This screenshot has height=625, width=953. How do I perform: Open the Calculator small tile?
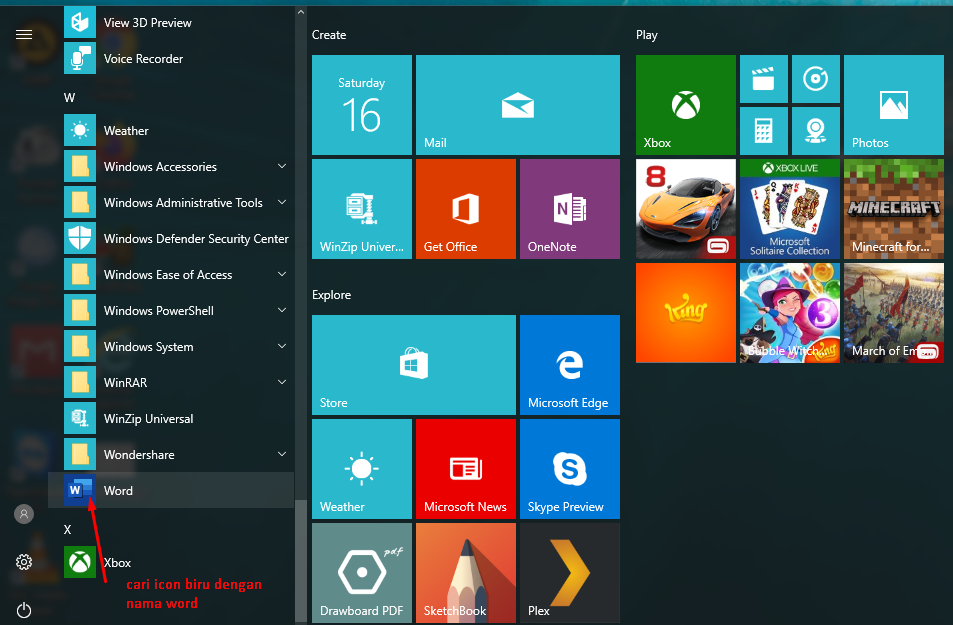click(763, 131)
